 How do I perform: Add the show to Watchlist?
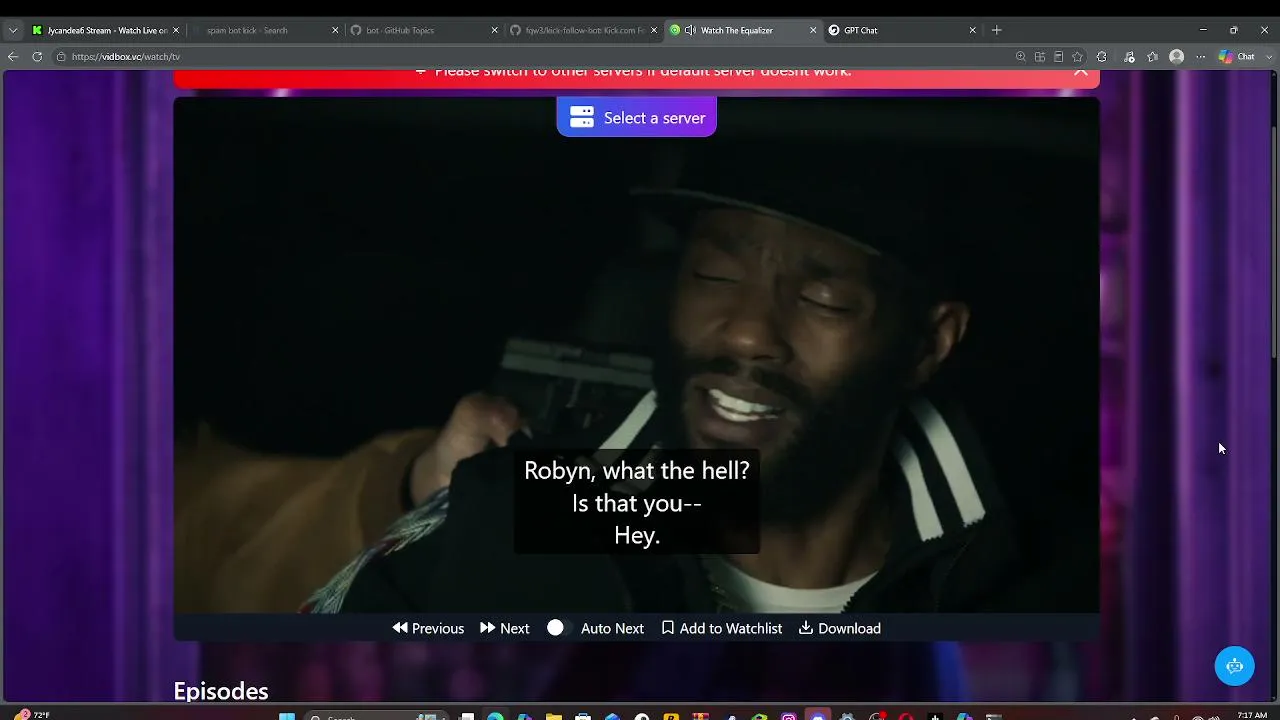pos(722,628)
